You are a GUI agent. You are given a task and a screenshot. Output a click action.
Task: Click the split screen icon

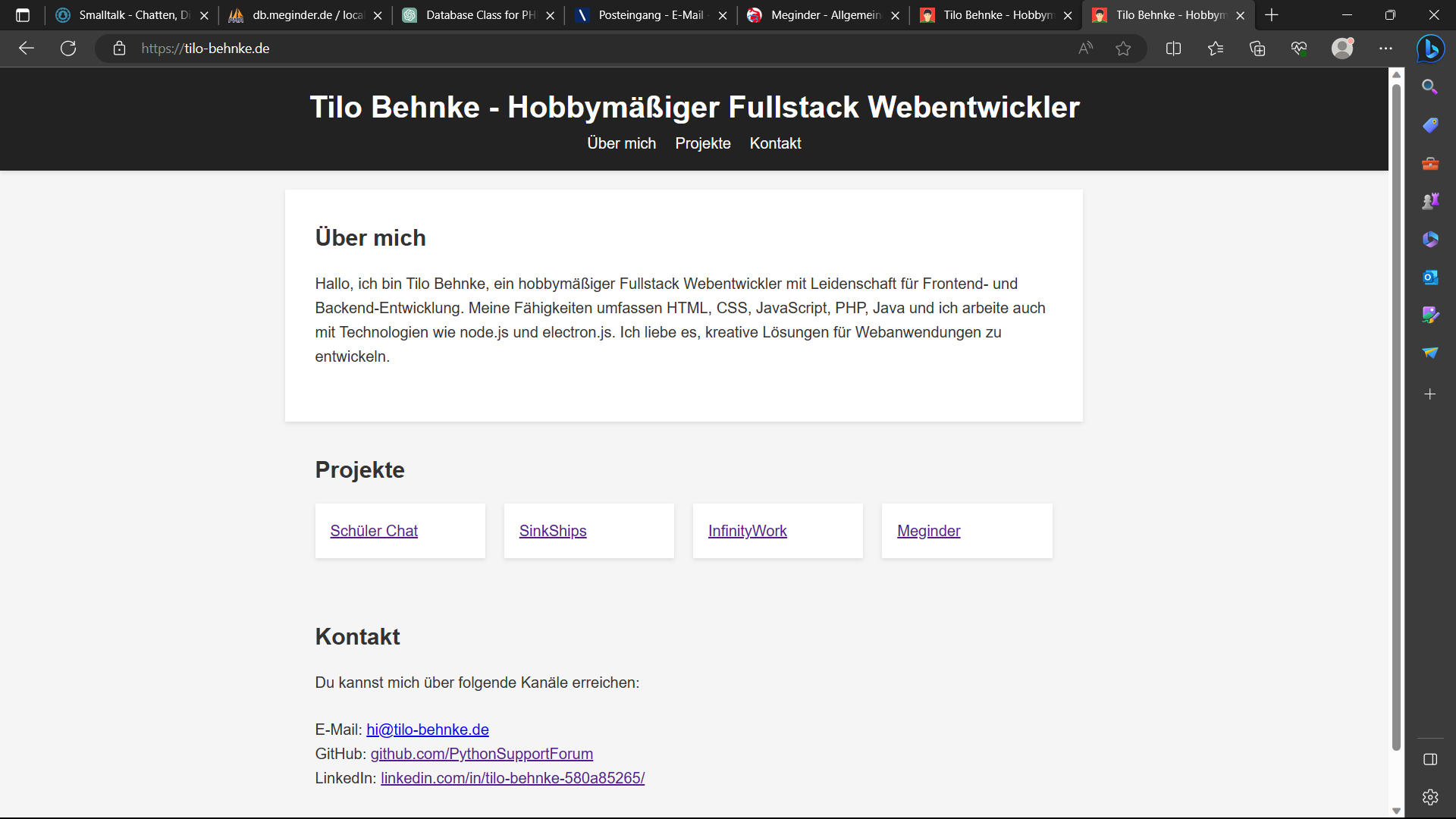coord(1173,49)
